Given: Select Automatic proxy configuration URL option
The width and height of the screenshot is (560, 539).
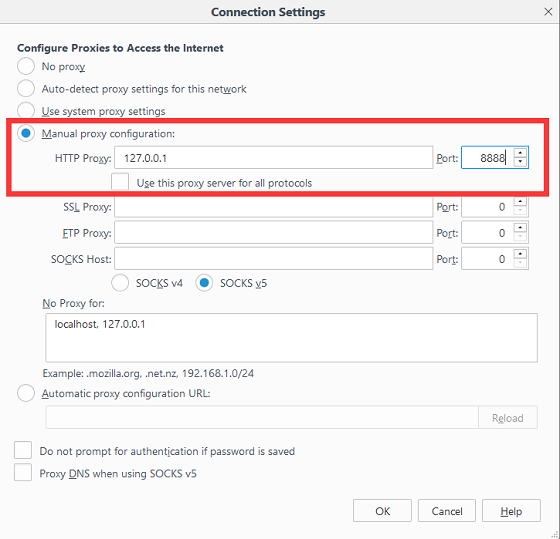Looking at the screenshot, I should tap(26, 393).
